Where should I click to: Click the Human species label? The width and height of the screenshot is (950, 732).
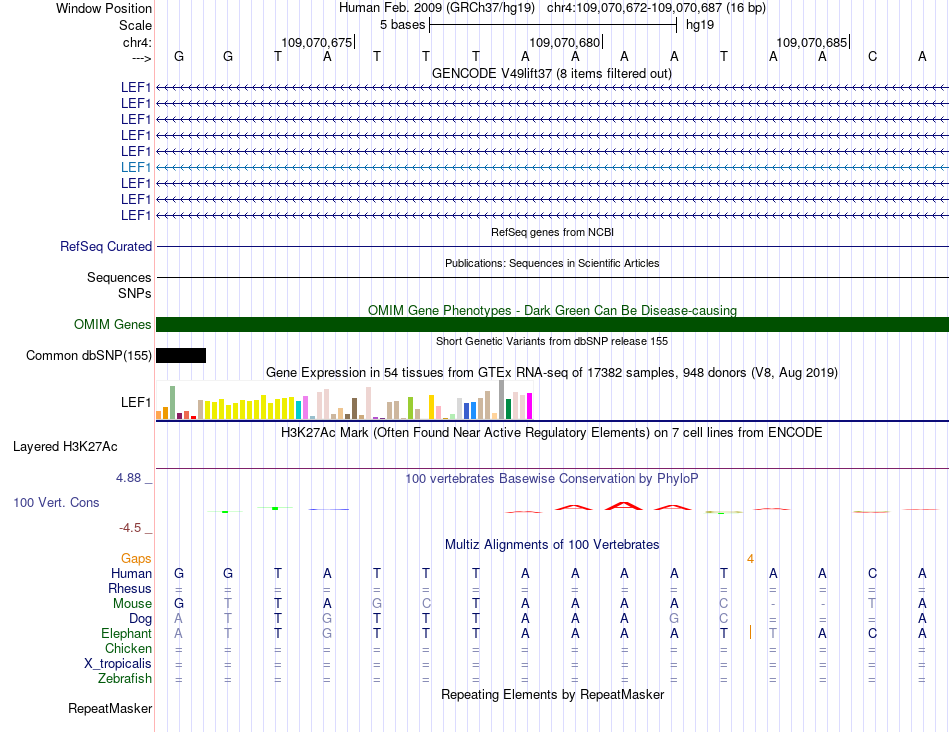pyautogui.click(x=131, y=574)
